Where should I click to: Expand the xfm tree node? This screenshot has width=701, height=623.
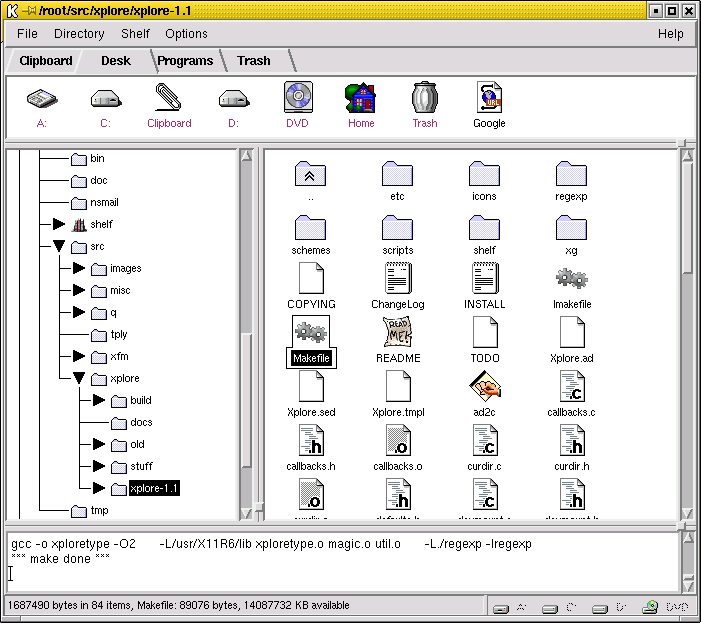coord(79,356)
